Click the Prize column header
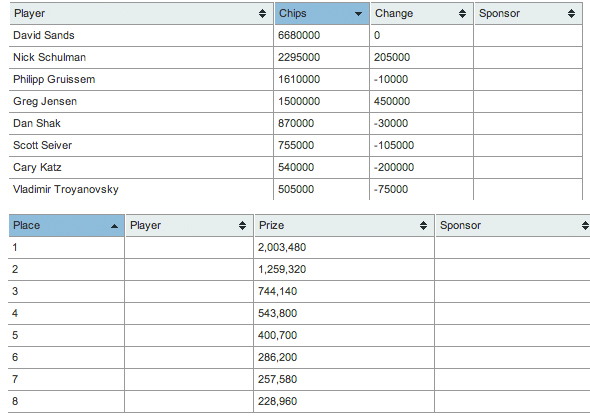Viewport: 590px width, 420px height. point(344,225)
